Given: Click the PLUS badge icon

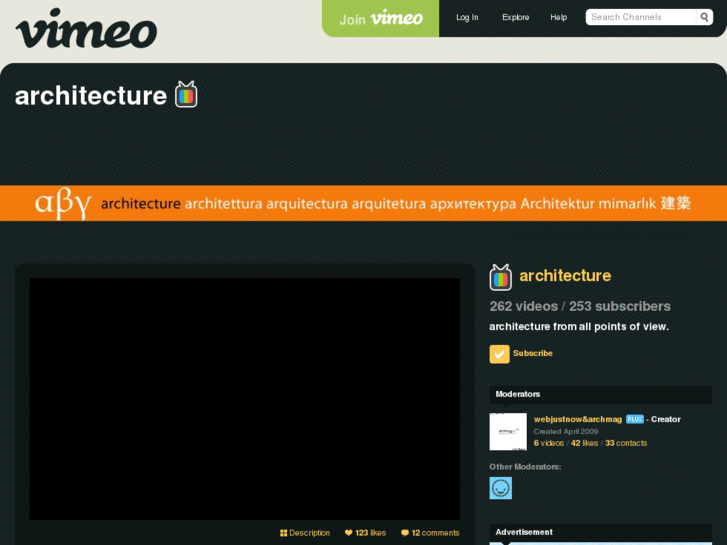Looking at the screenshot, I should [x=635, y=419].
